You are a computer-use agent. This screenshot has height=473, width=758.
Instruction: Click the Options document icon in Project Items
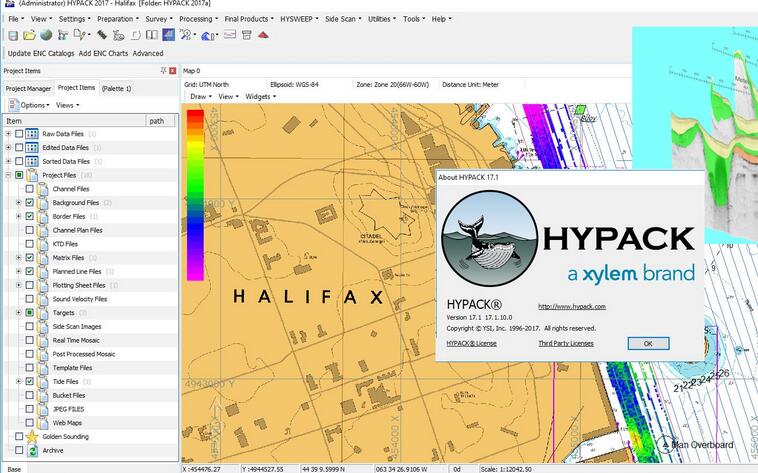coord(14,105)
